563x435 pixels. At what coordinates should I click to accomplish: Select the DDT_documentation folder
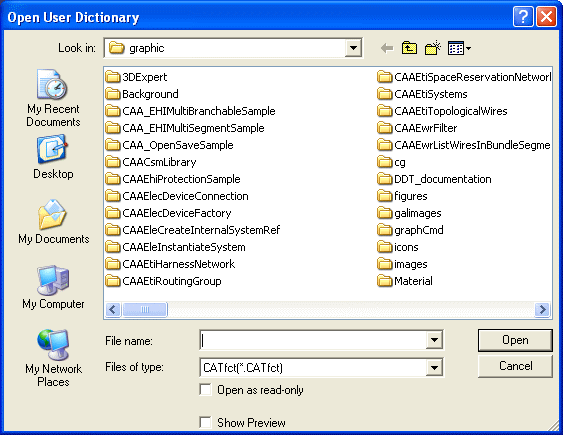[434, 179]
